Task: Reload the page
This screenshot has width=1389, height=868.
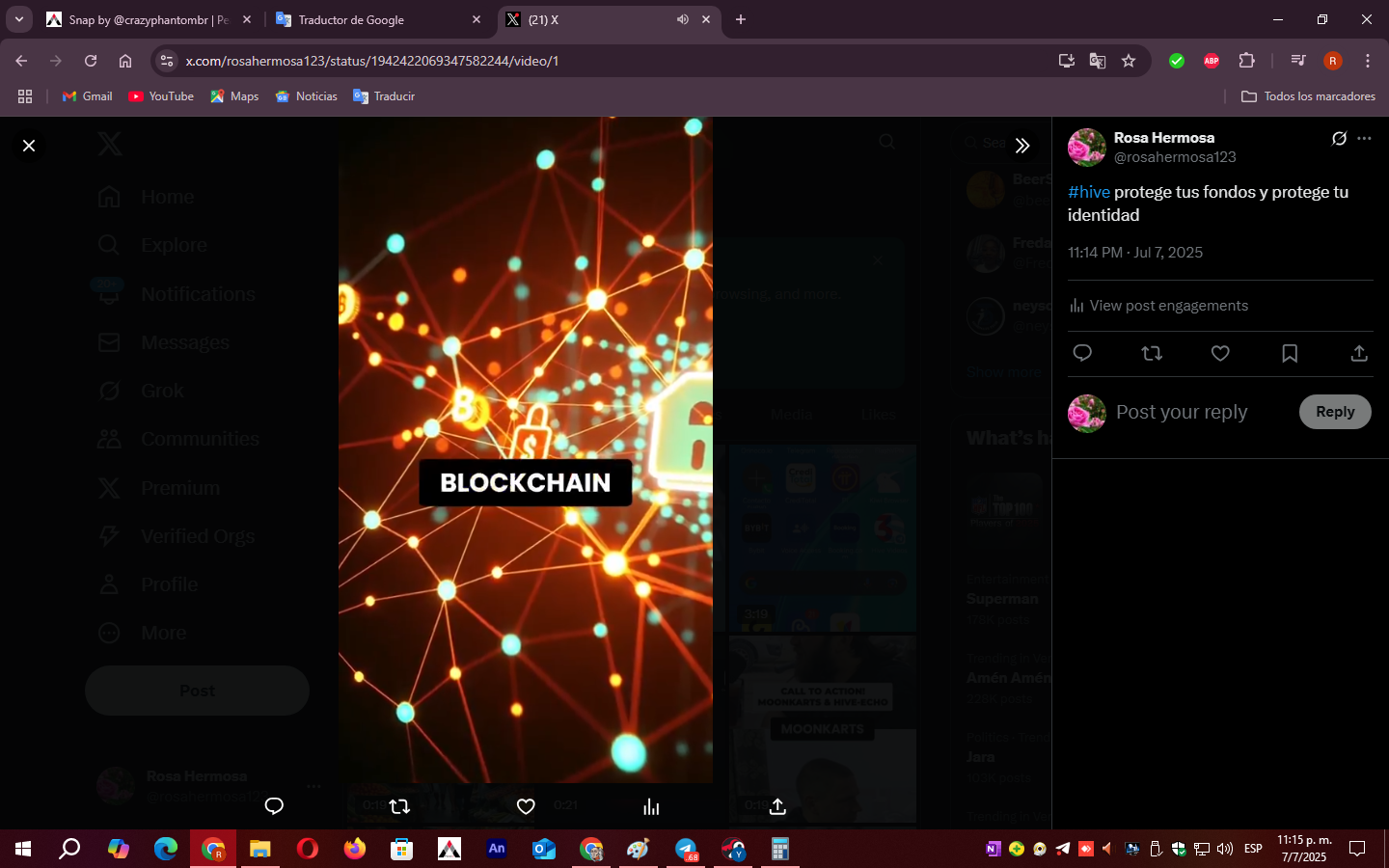Action: coord(91,61)
